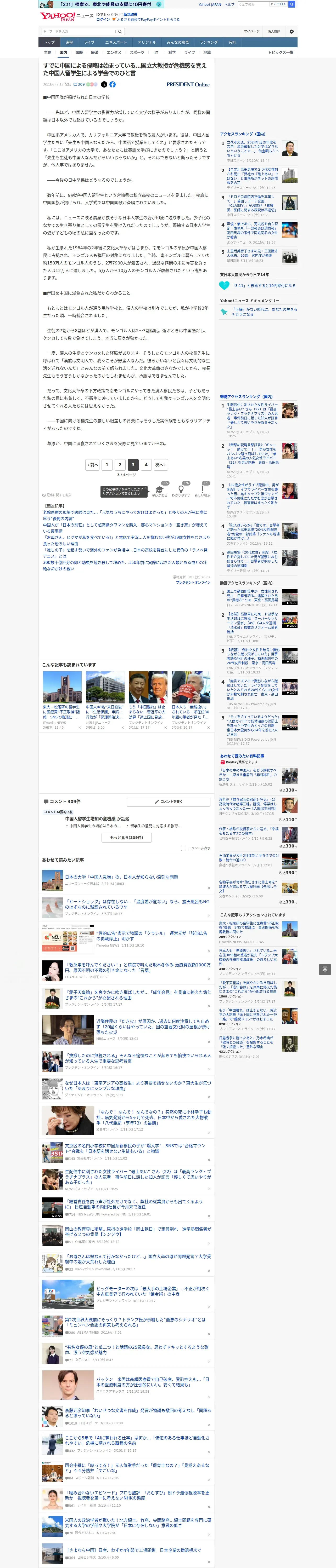This screenshot has height=1568, width=336.
Task: Open 「正解」がない時代に documentary link
Action: point(264,312)
